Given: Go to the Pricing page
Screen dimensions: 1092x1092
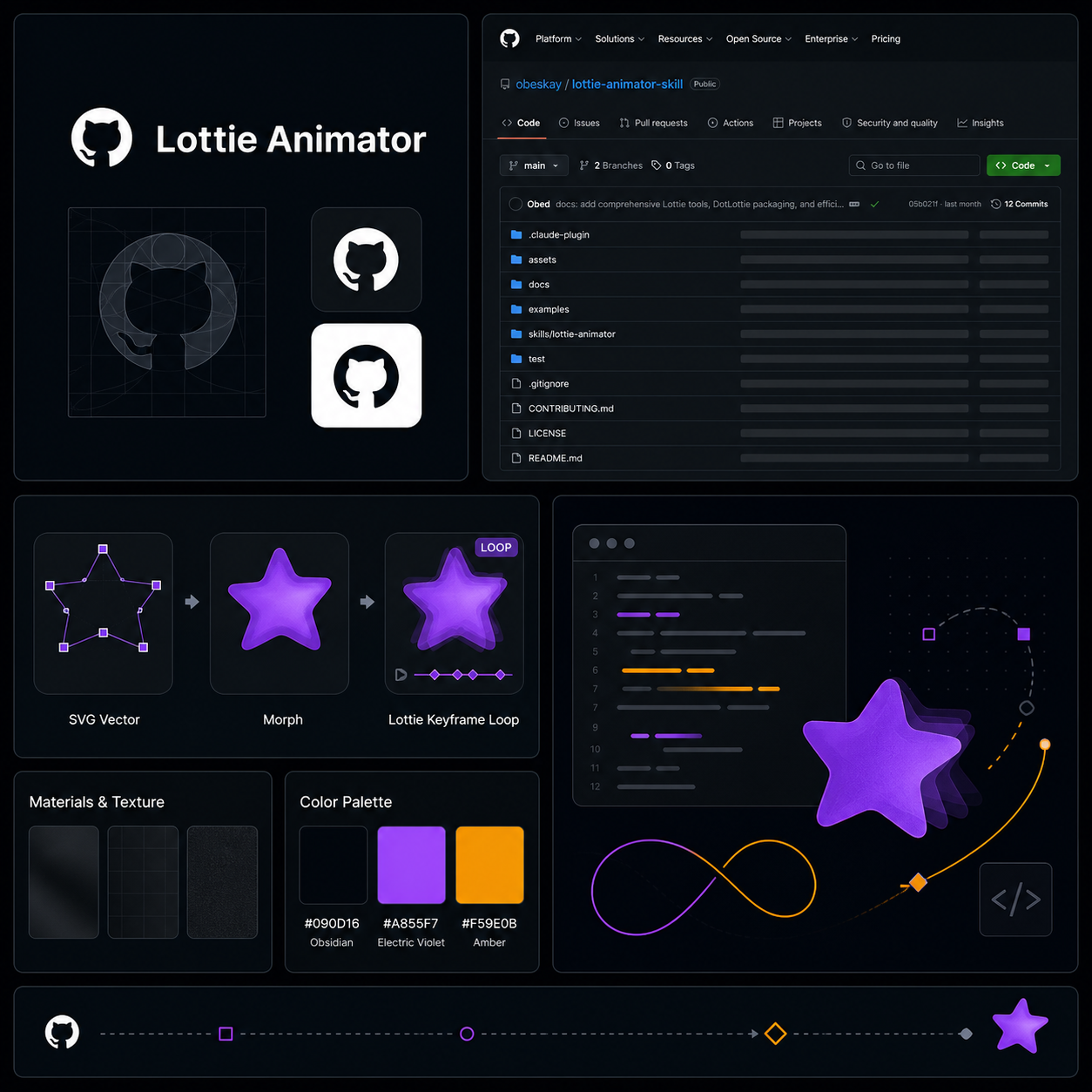Looking at the screenshot, I should [886, 39].
